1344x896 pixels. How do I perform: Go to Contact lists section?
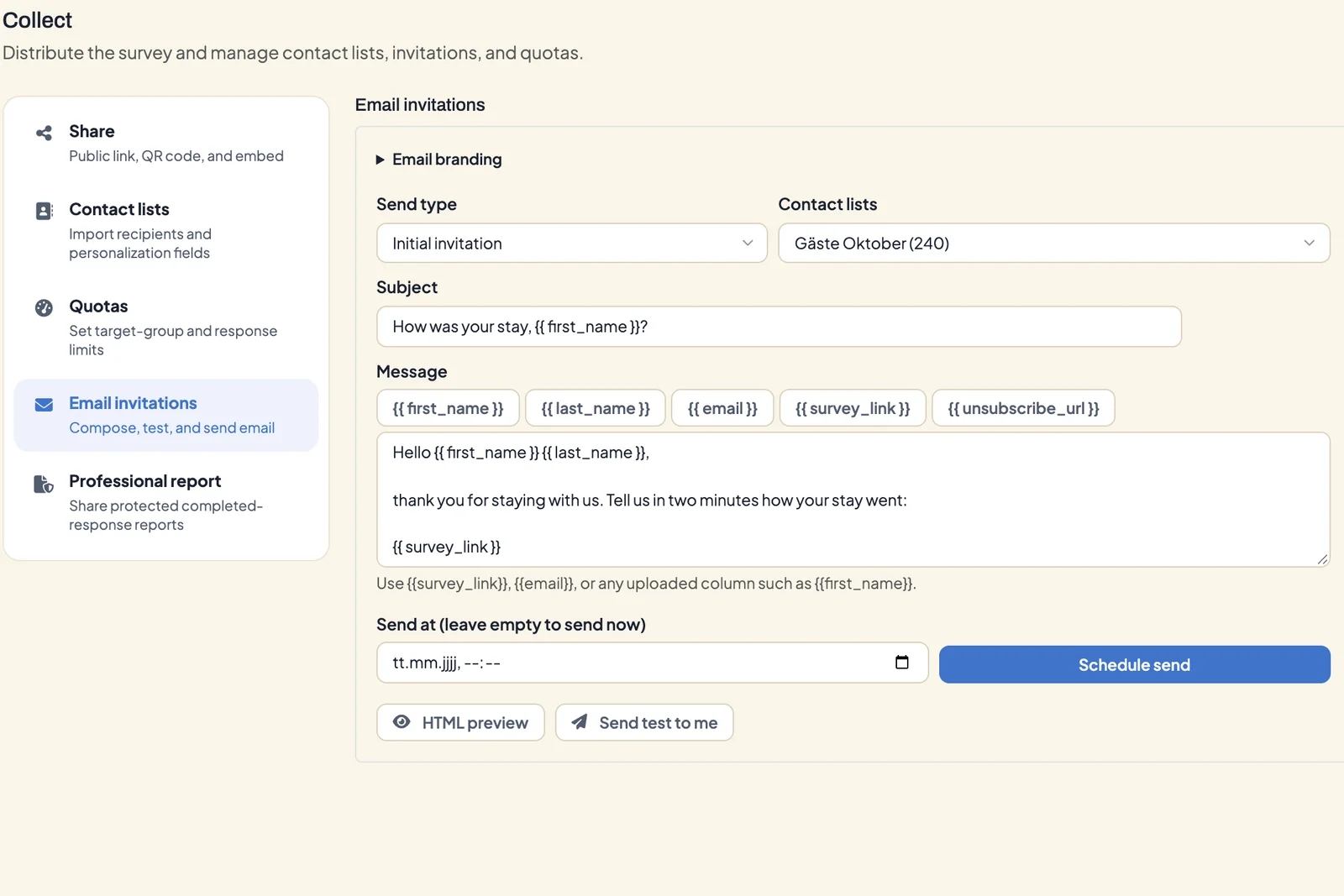[x=165, y=230]
